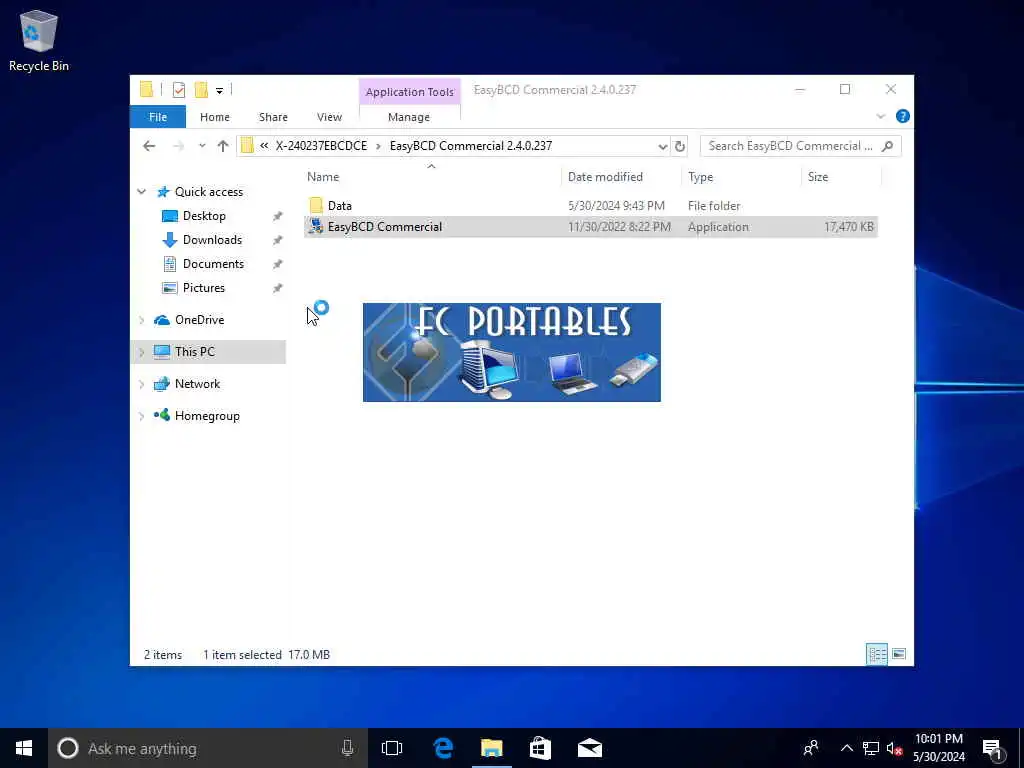
Task: Open Desktop in Quick access
Action: pos(204,216)
